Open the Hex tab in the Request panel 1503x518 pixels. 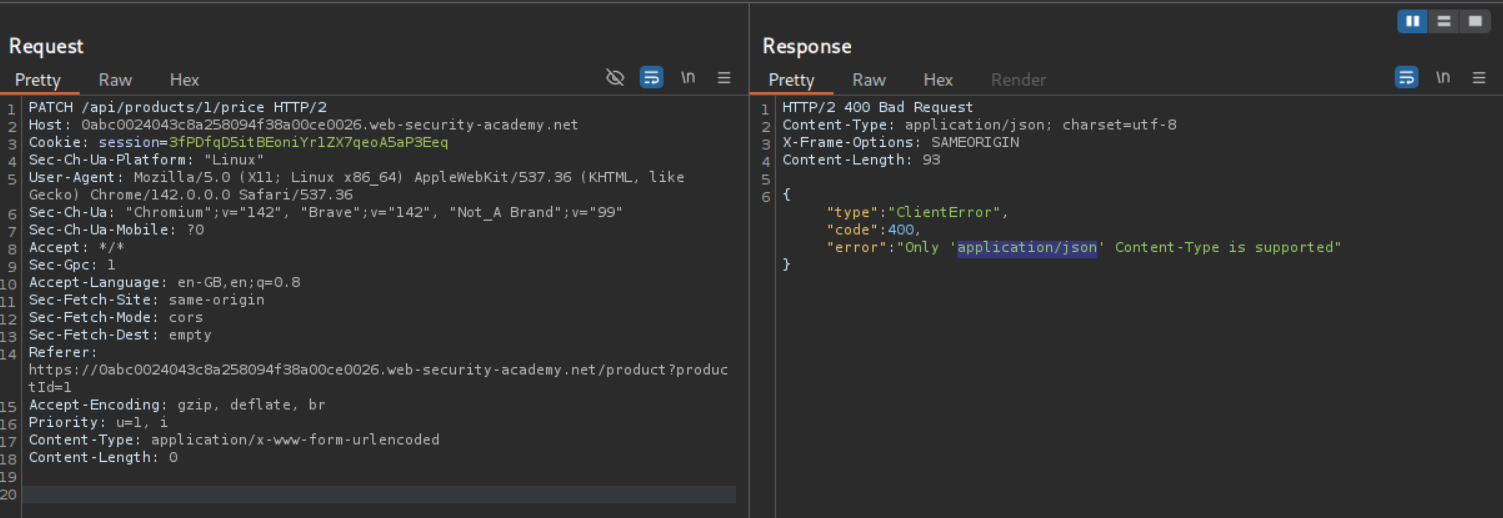[x=184, y=80]
